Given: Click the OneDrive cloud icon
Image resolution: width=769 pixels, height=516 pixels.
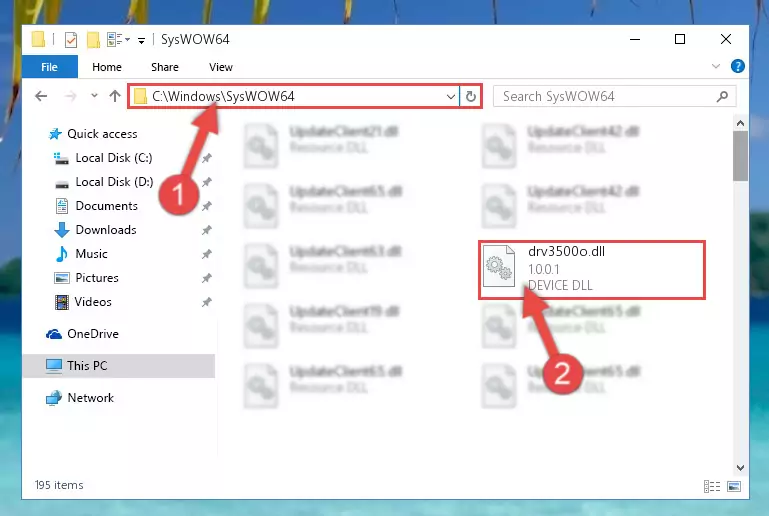Looking at the screenshot, I should click(54, 334).
